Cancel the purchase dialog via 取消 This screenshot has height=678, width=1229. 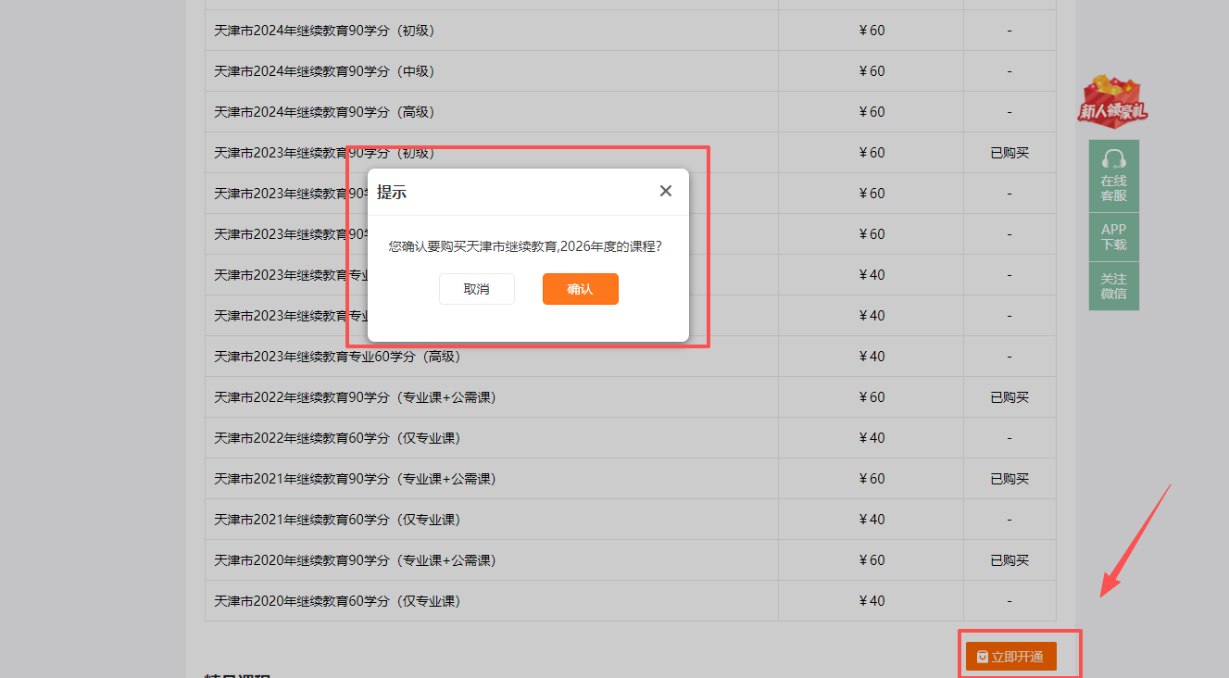click(477, 289)
